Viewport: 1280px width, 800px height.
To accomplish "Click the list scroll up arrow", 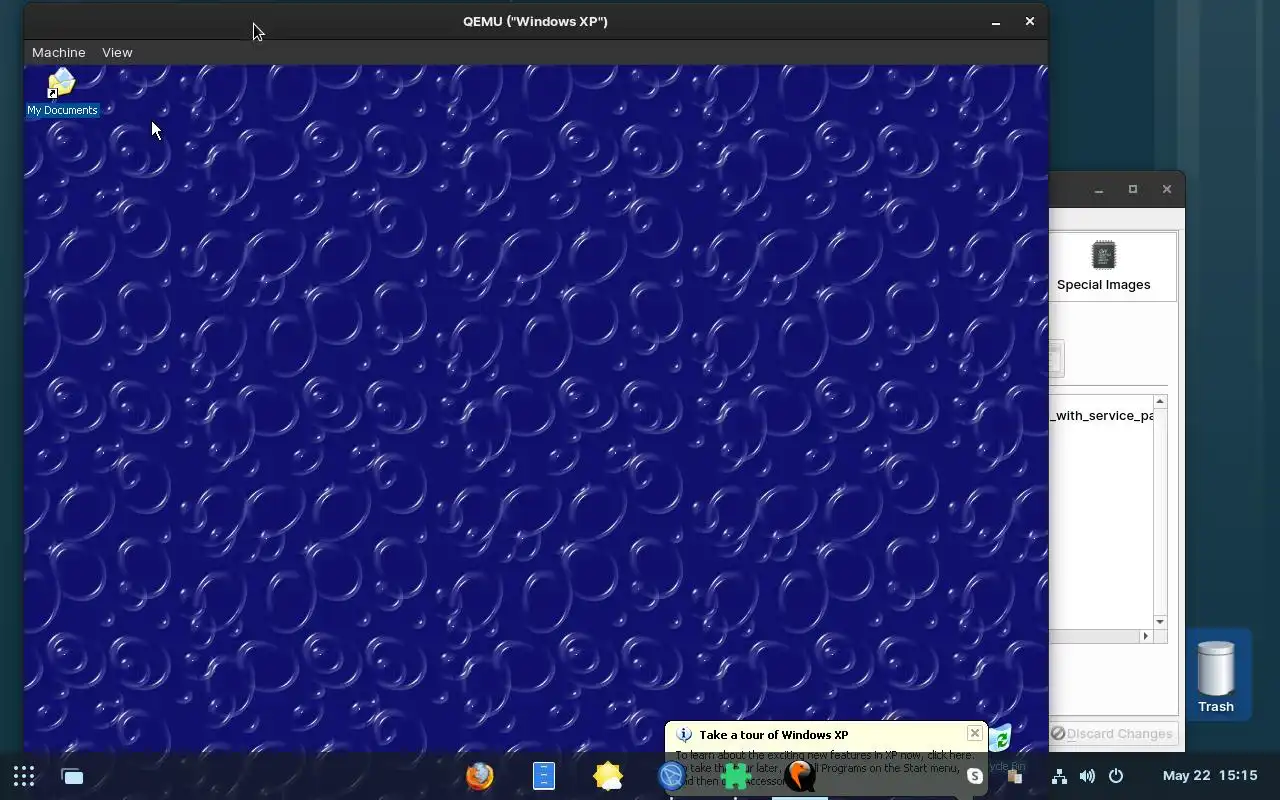I will coord(1160,402).
